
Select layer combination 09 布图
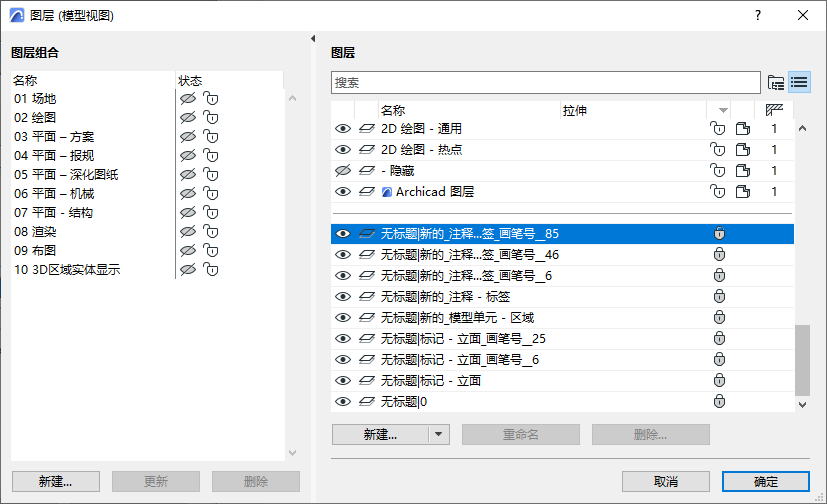(x=35, y=250)
